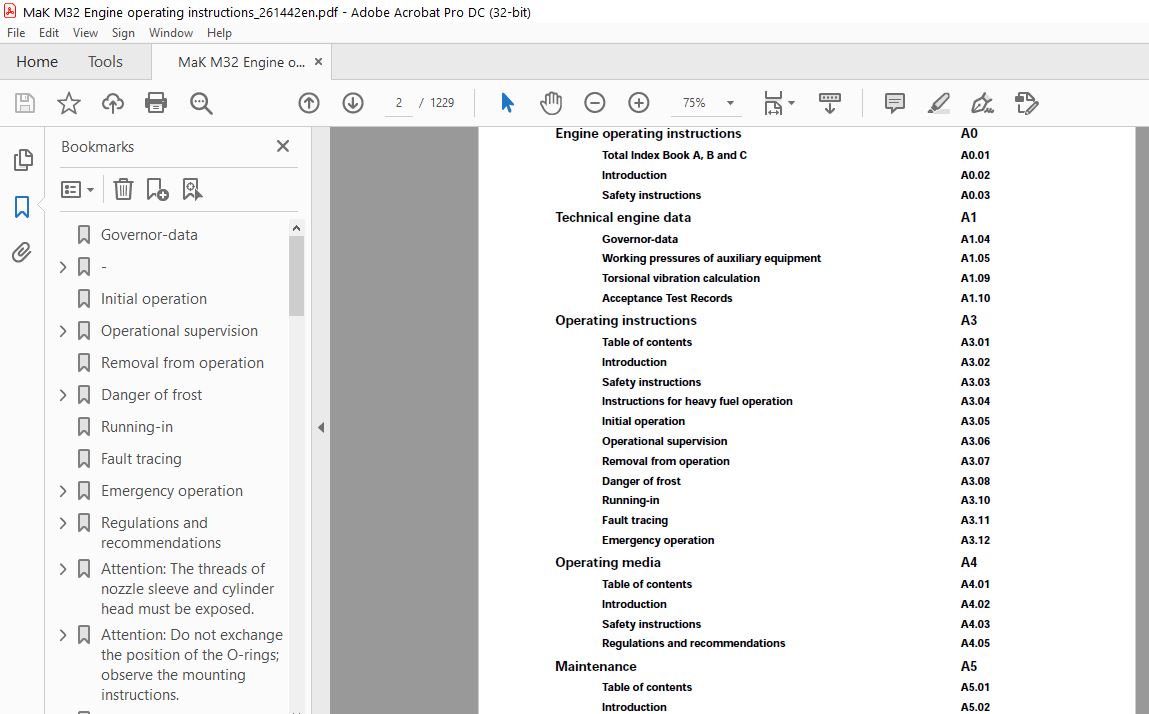This screenshot has height=714, width=1149.
Task: Expand the O-rings attention bookmark
Action: pos(63,636)
